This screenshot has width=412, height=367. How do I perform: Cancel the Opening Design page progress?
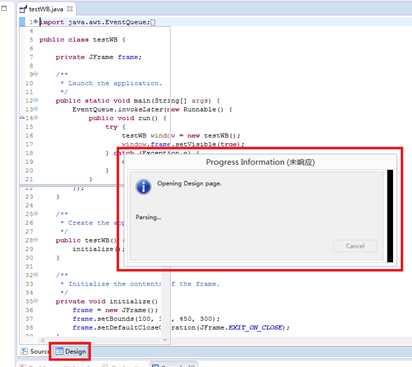click(355, 246)
